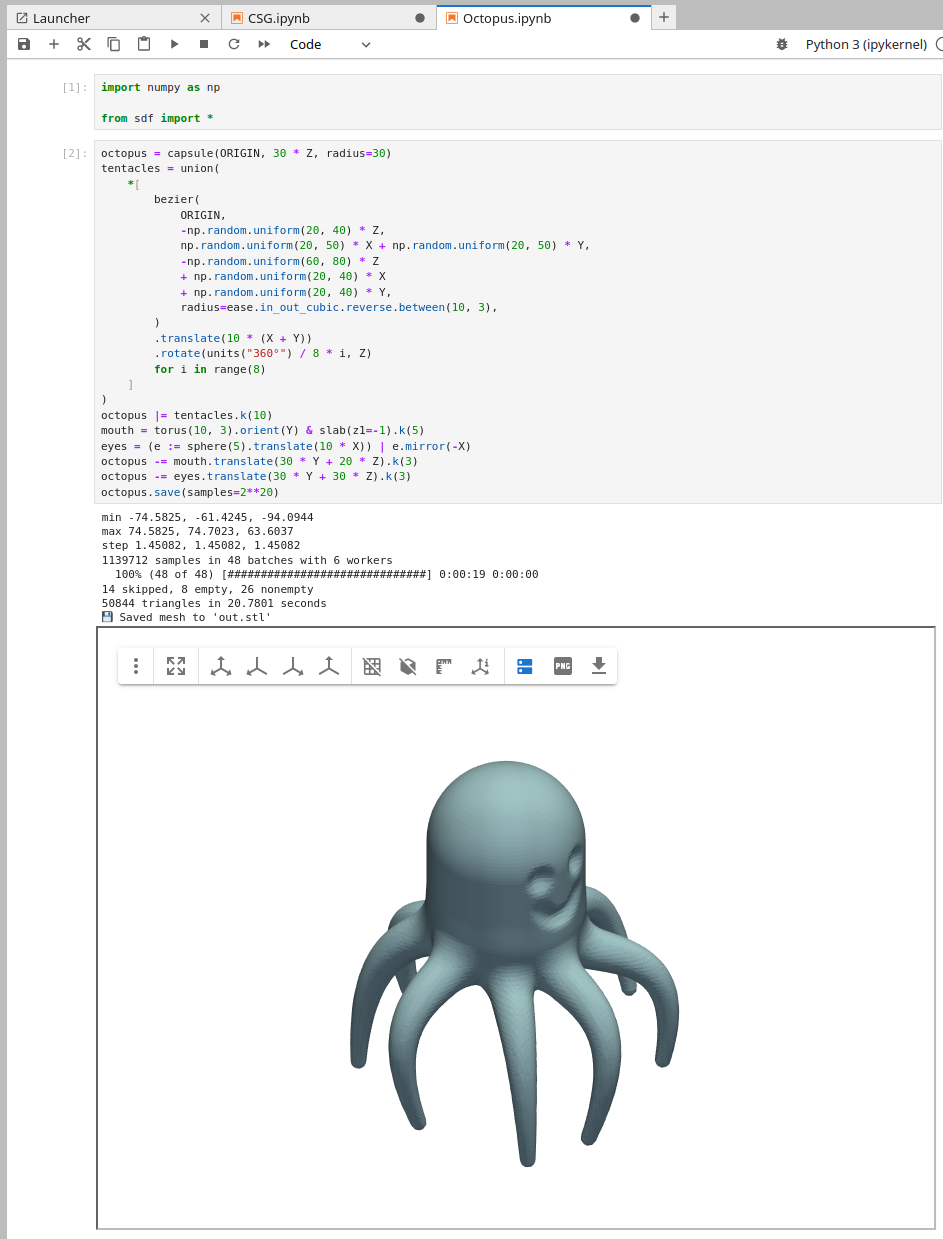Toggle the grid visibility in viewer

(x=372, y=666)
